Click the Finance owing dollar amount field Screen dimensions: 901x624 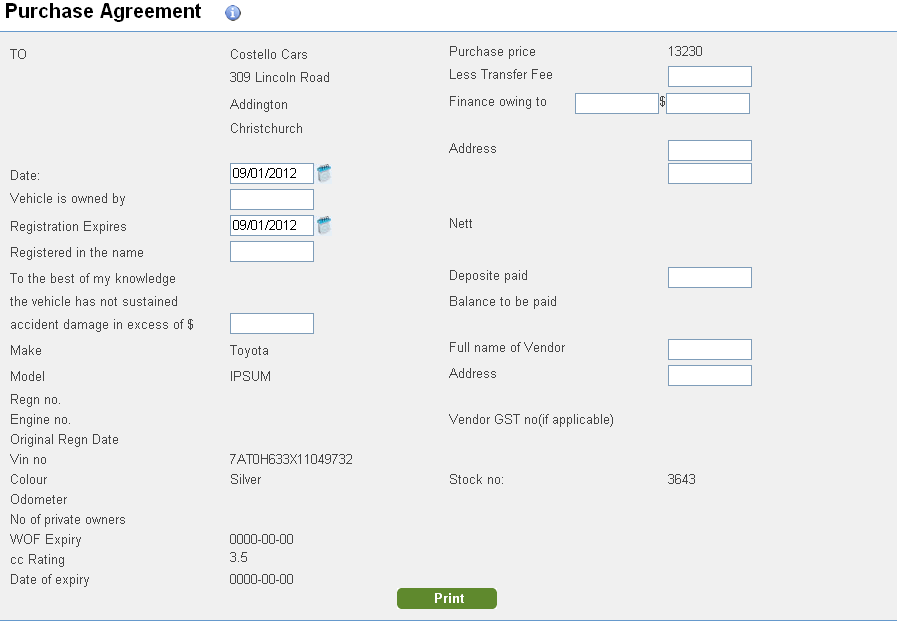[708, 103]
